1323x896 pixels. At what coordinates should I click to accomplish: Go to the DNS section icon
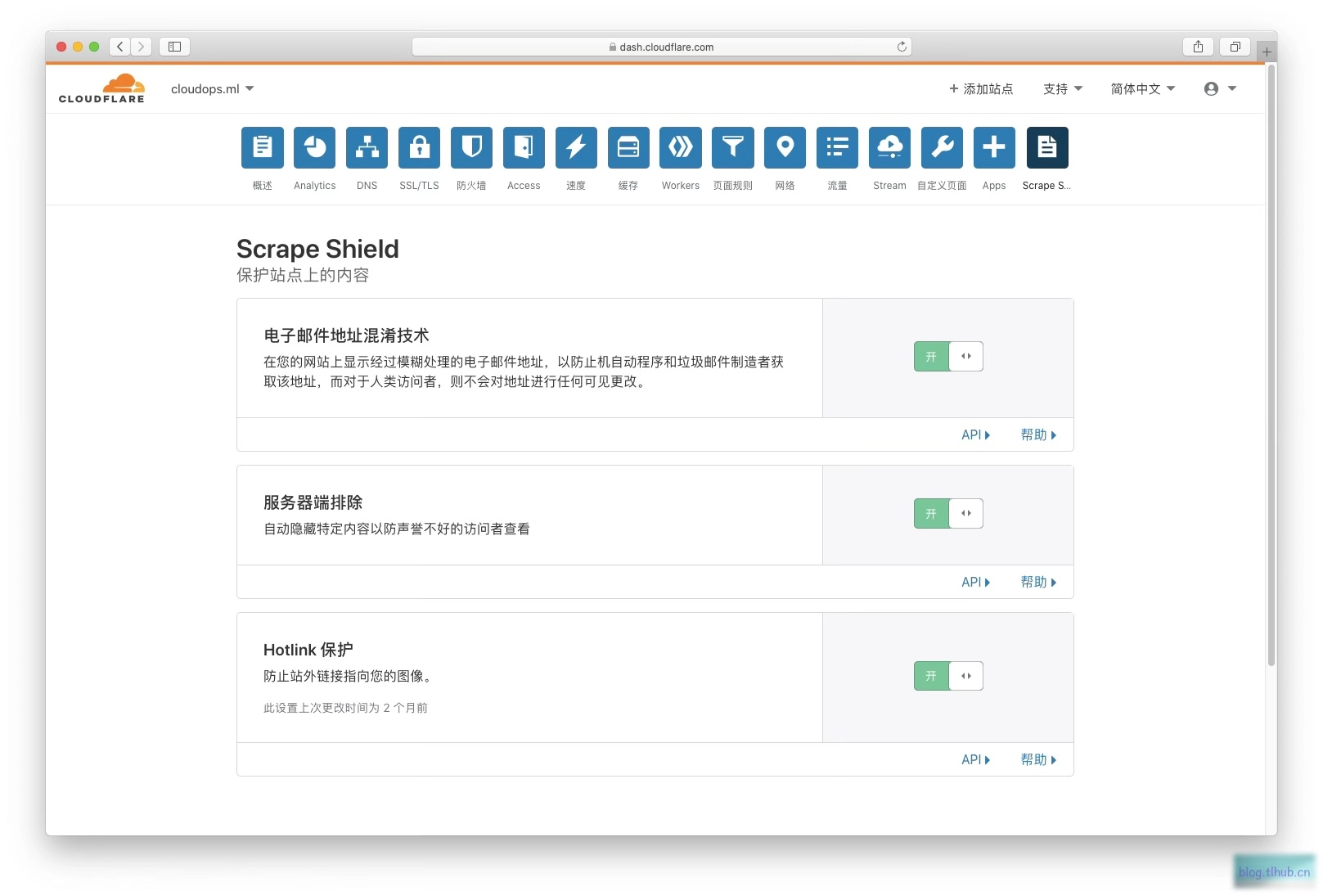367,147
